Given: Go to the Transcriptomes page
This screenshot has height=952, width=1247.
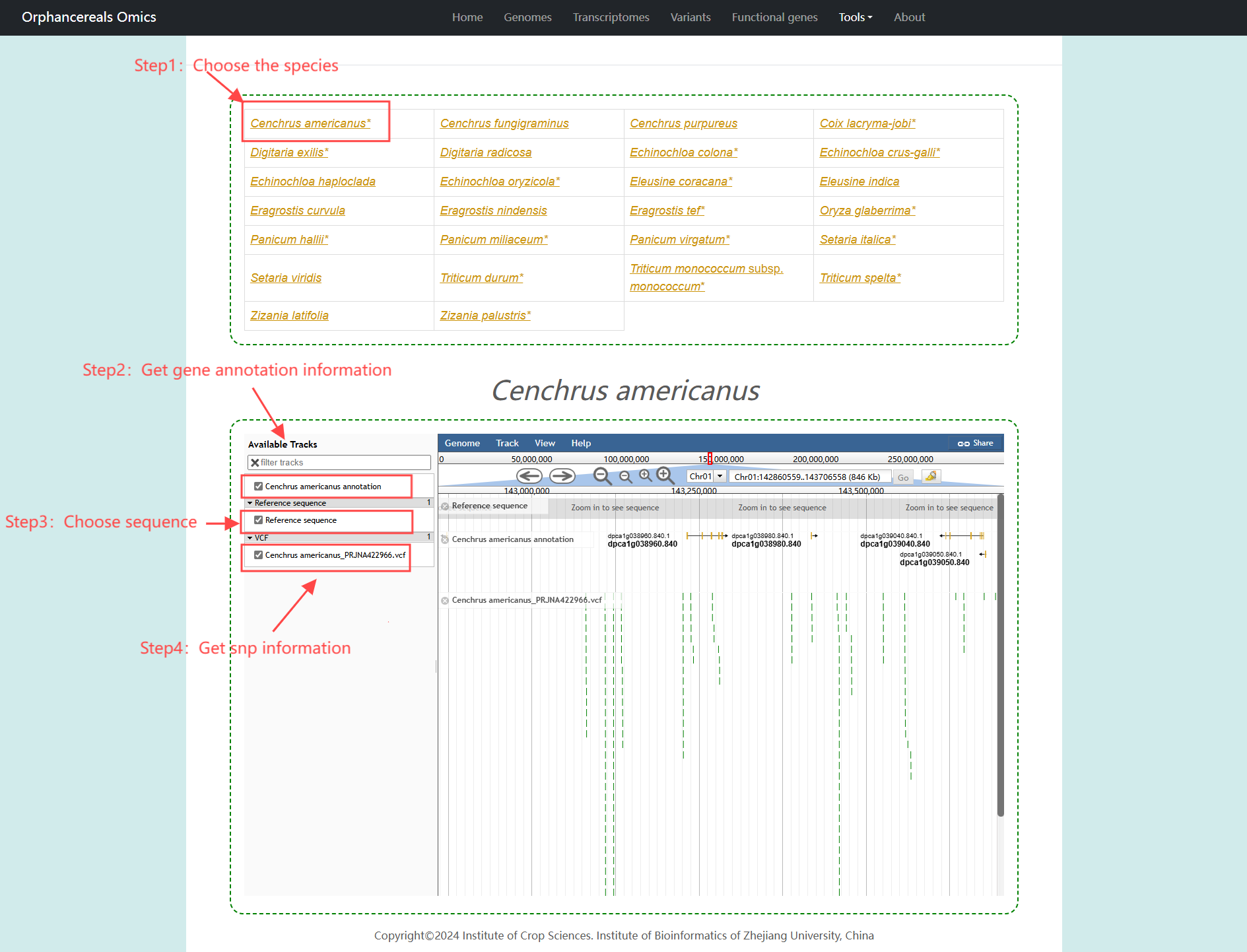Looking at the screenshot, I should click(611, 17).
